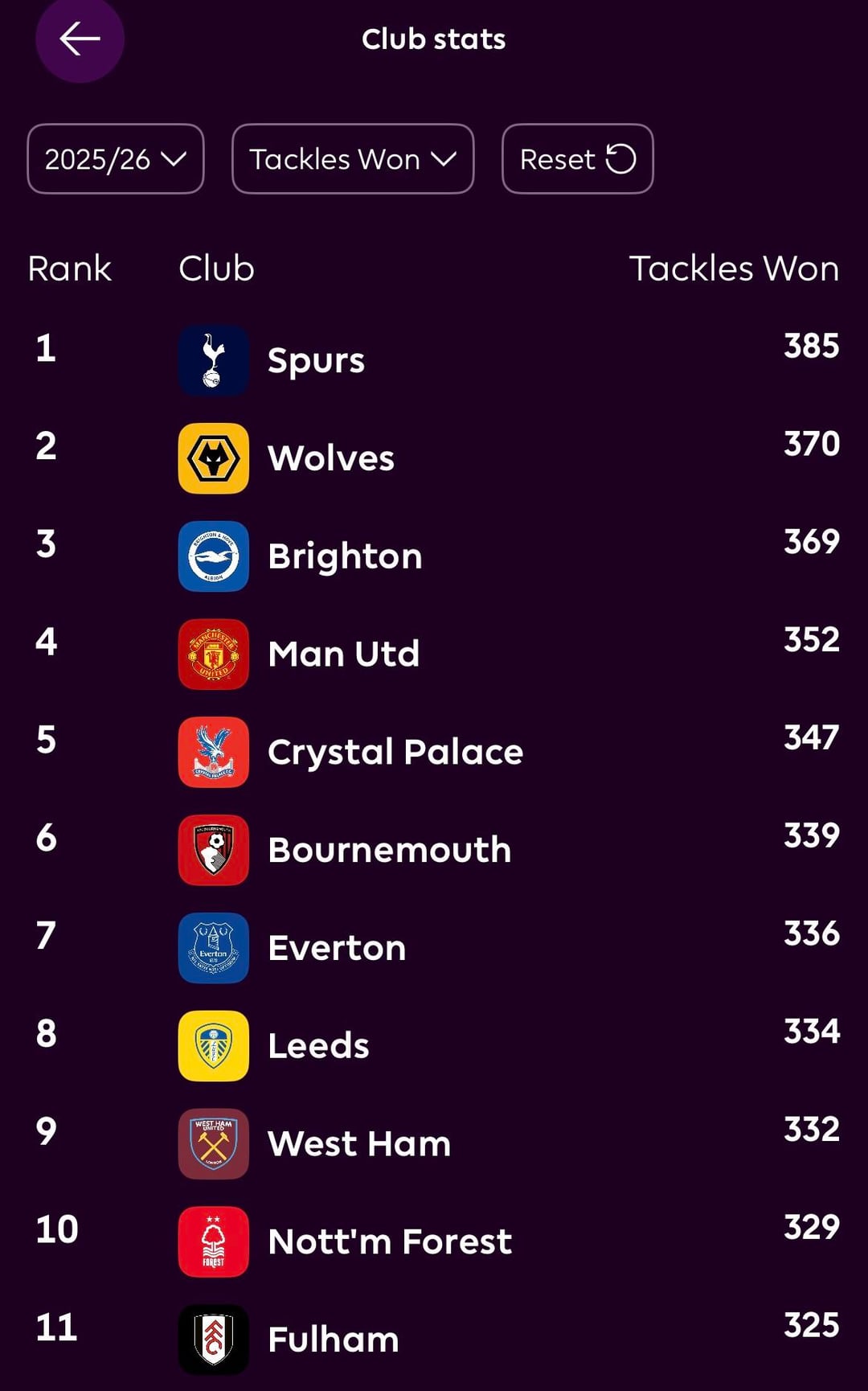Tap the Spurs club crest
This screenshot has height=1391, width=868.
click(x=214, y=360)
